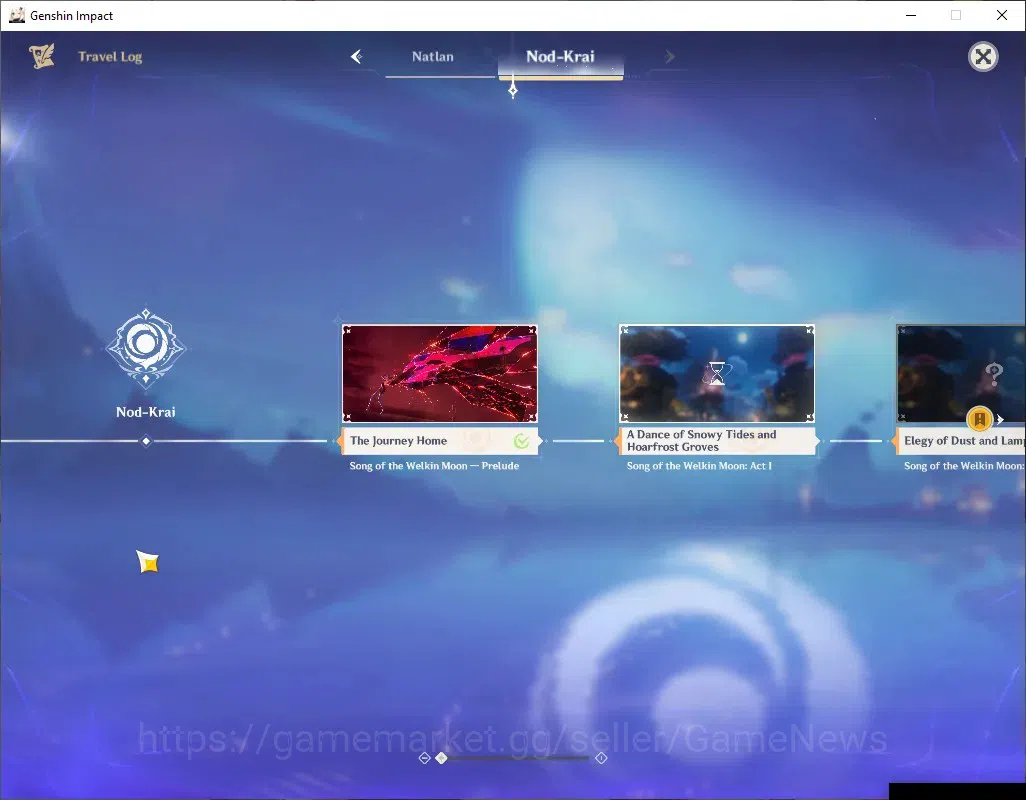Viewport: 1026px width, 800px height.
Task: Click the Nod-Krai region emblem icon
Action: [x=146, y=347]
